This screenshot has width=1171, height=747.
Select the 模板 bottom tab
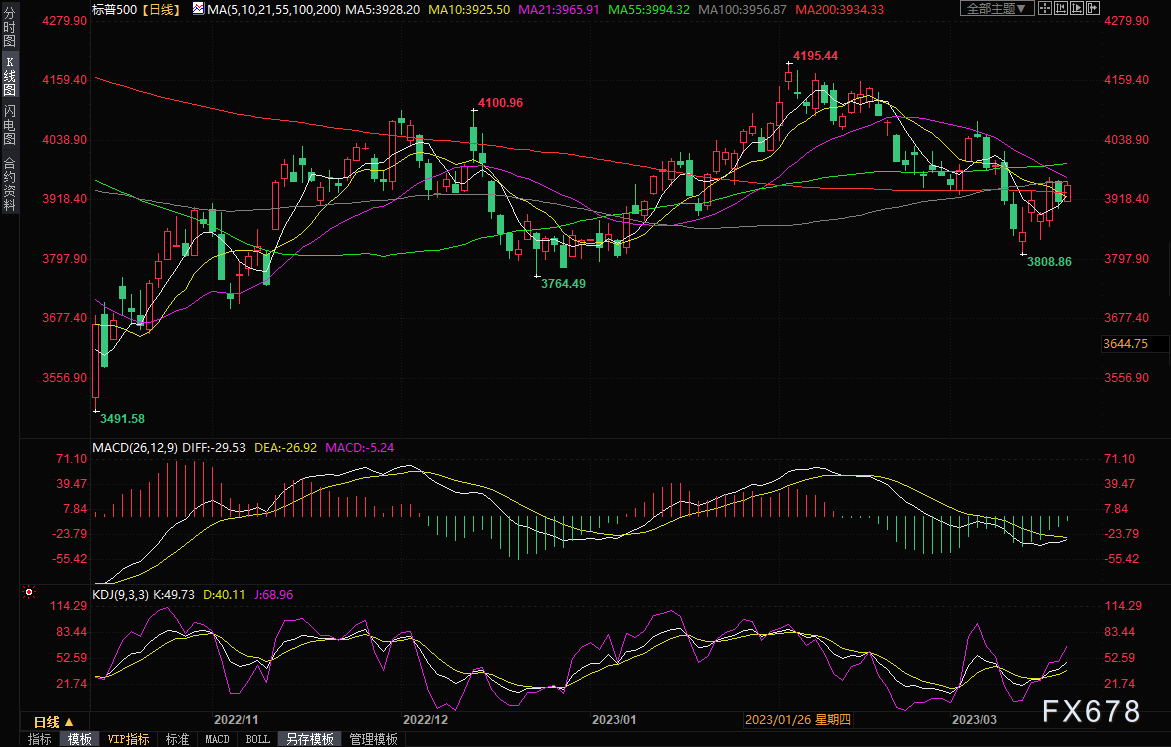coord(79,740)
